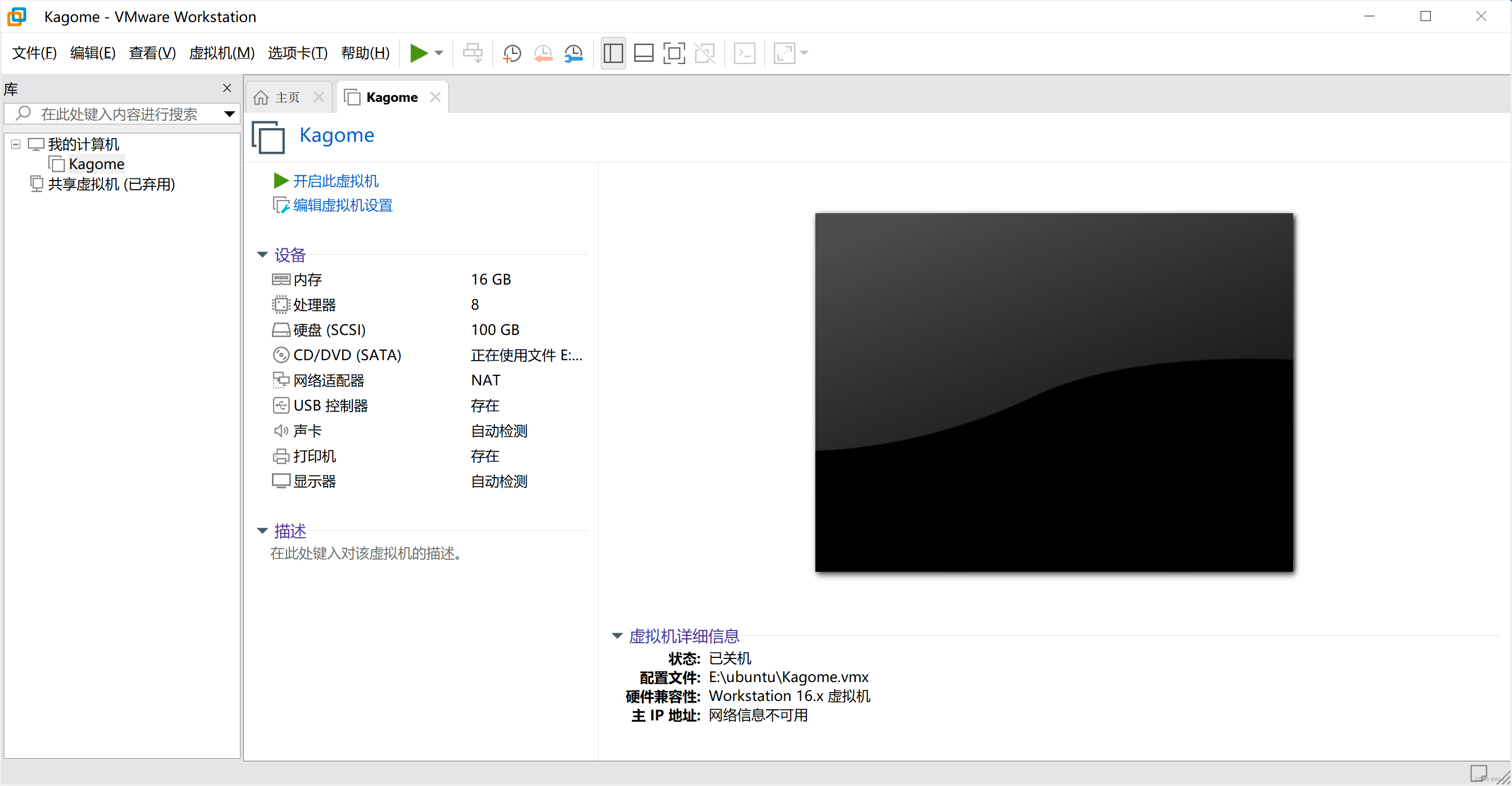Collapse the 虚拟机详细信息 section
Image resolution: width=1512 pixels, height=786 pixels.
coord(617,636)
